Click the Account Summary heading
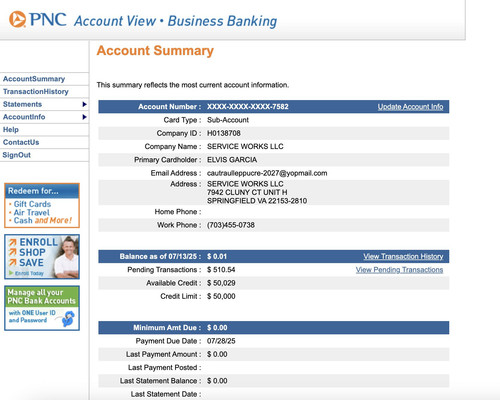Screen dimensions: 500x400 (x=155, y=51)
